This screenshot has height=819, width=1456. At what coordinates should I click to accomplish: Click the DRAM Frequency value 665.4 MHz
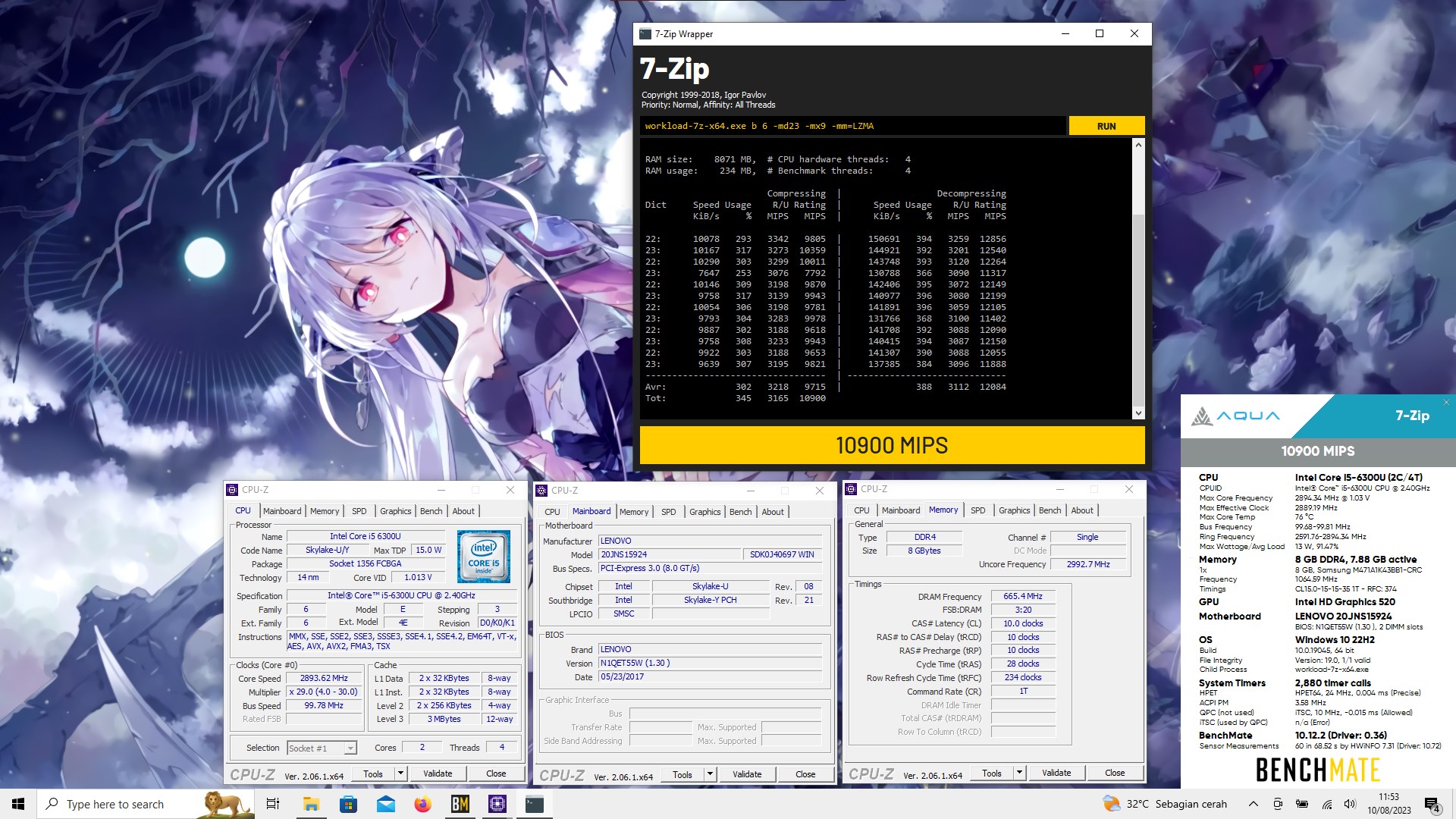tap(1022, 596)
